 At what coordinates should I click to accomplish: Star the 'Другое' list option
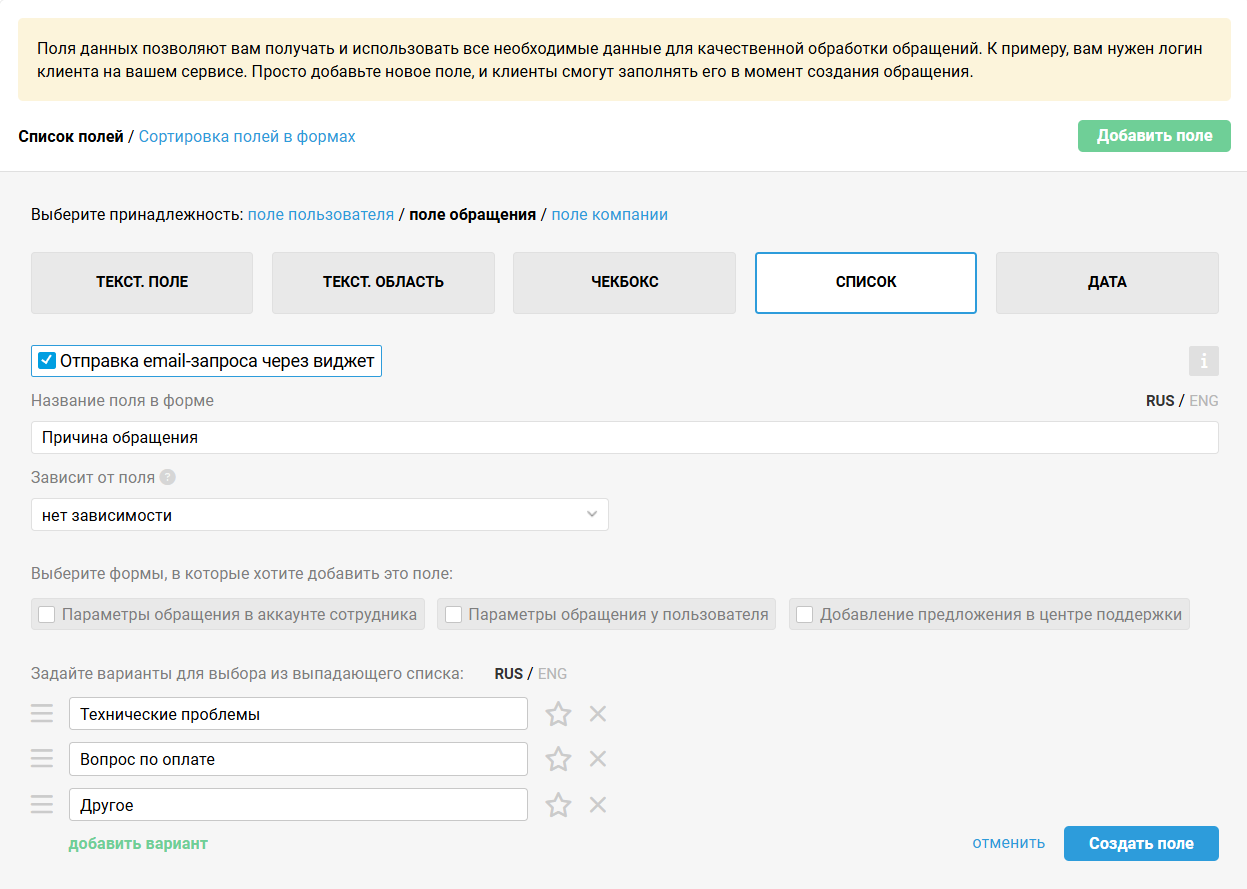[x=558, y=805]
